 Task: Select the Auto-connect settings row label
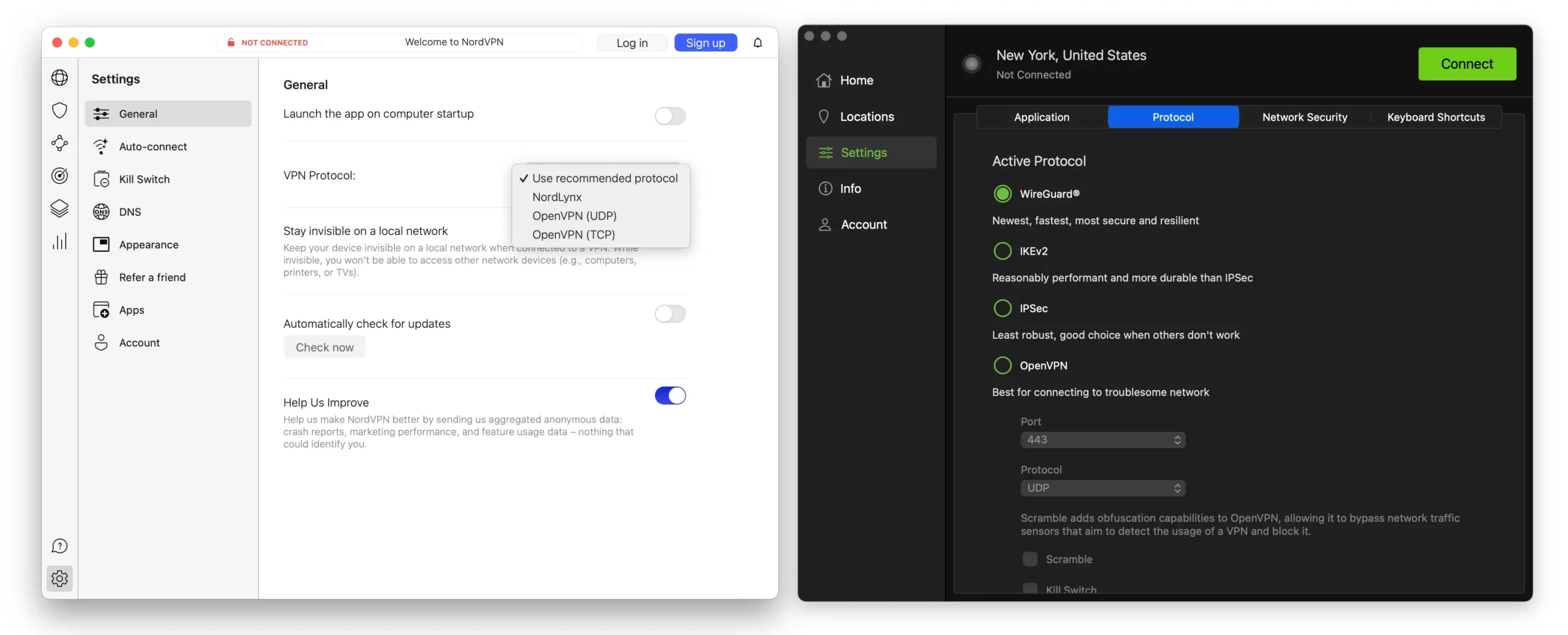tap(153, 146)
